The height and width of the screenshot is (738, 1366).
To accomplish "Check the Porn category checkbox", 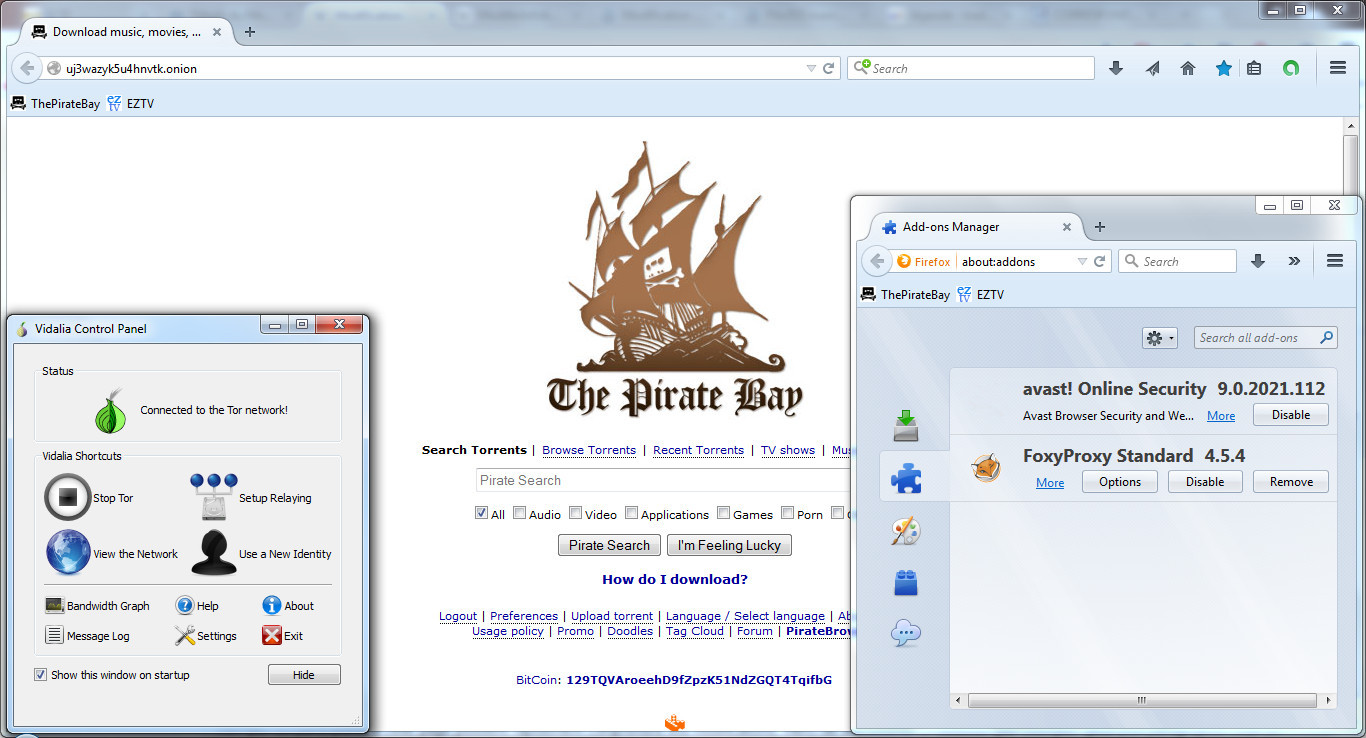I will 787,513.
